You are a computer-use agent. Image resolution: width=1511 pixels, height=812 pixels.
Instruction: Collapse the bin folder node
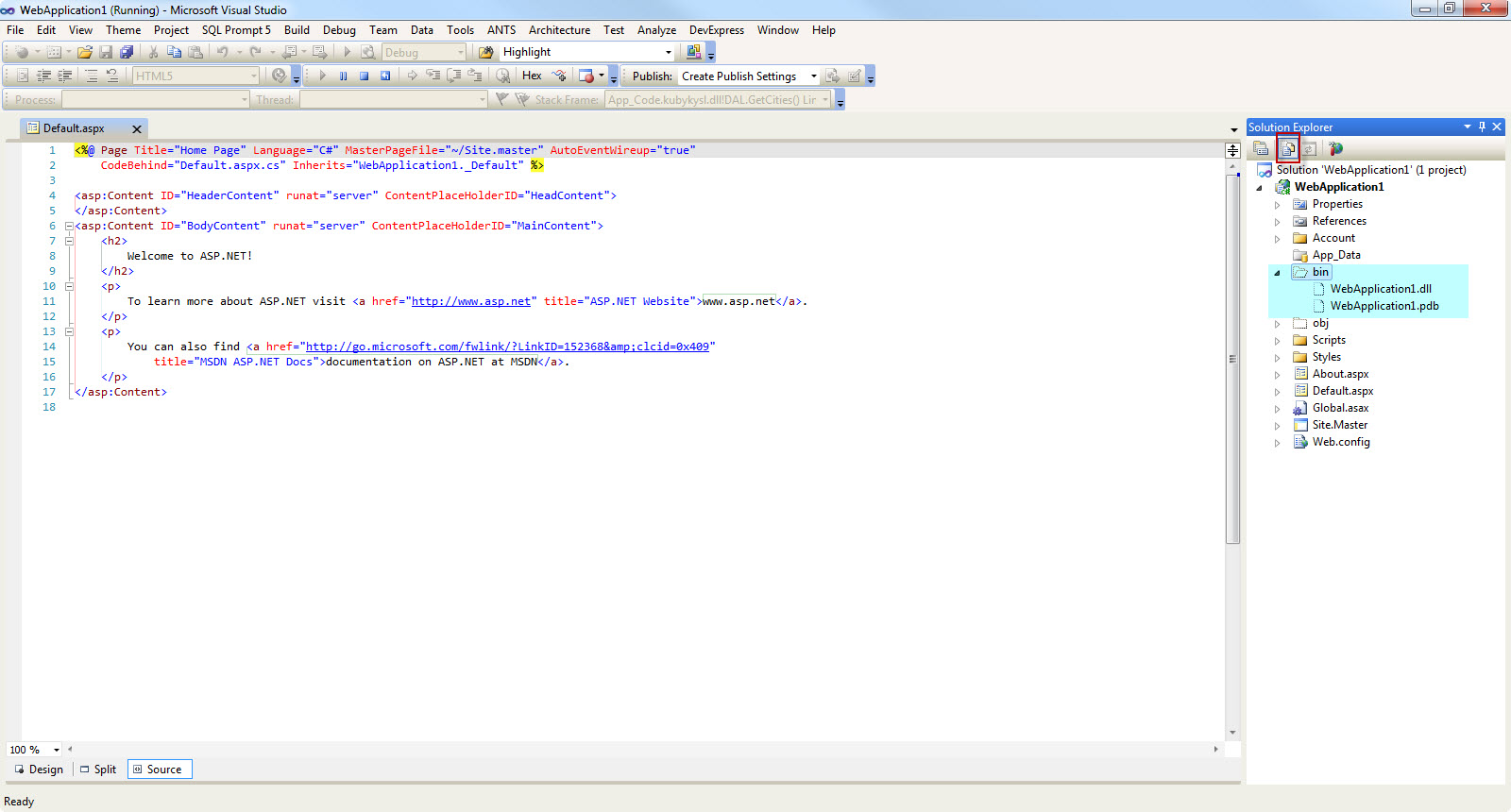[1278, 273]
